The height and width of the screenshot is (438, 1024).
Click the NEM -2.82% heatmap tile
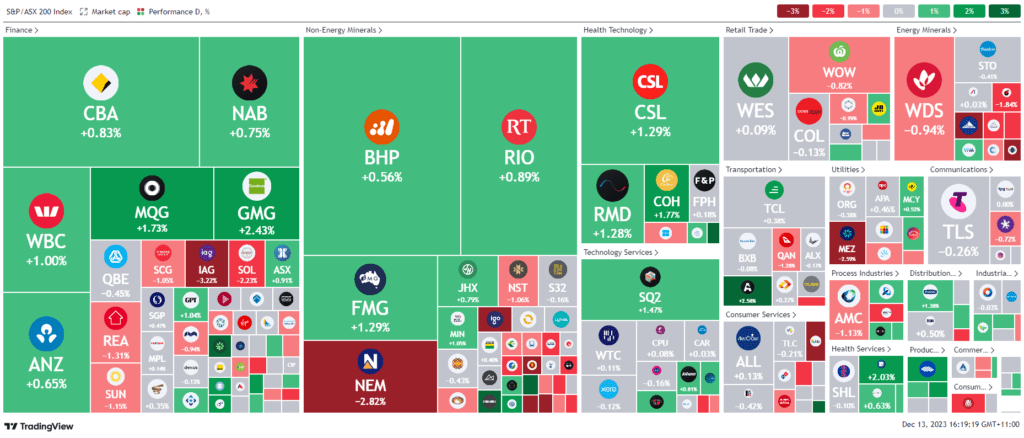click(370, 376)
